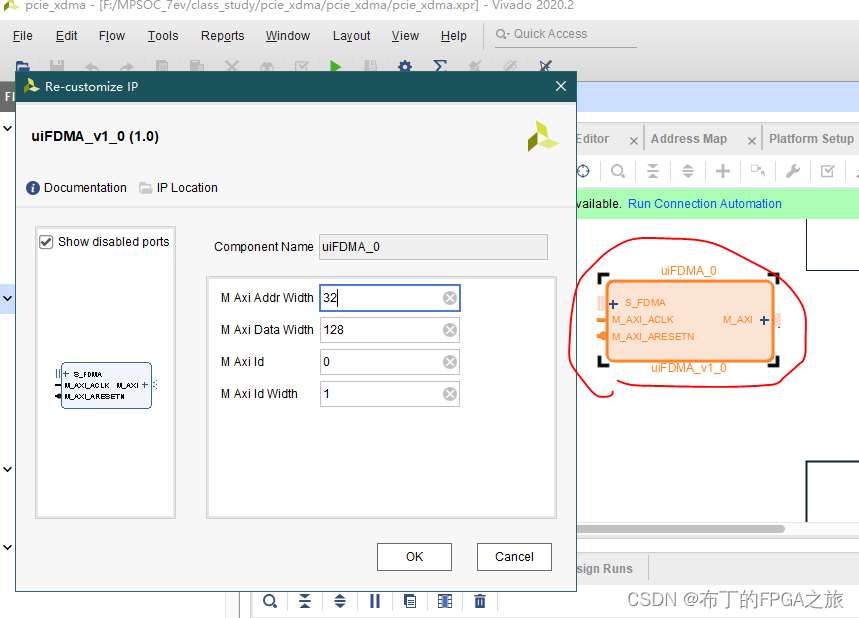Open the Window menu
Screen dimensions: 859x618
[288, 36]
